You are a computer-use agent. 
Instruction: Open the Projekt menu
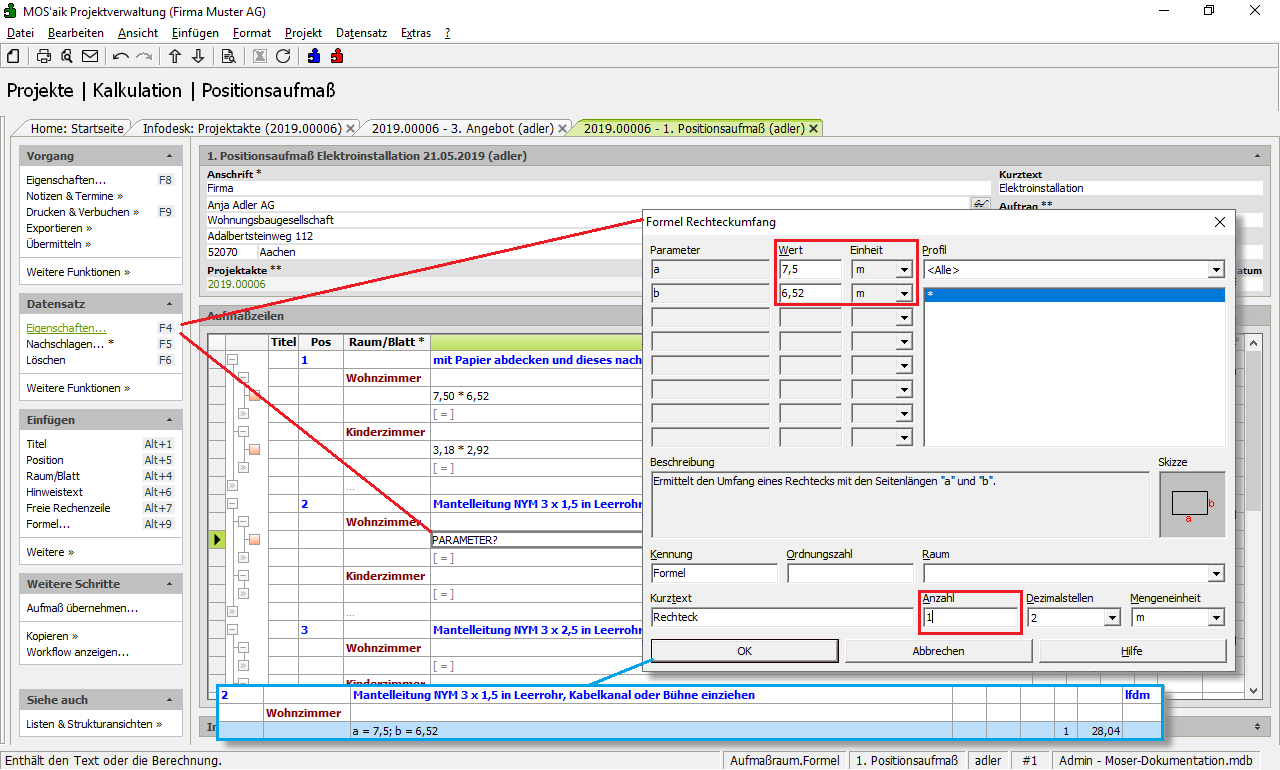pyautogui.click(x=303, y=33)
